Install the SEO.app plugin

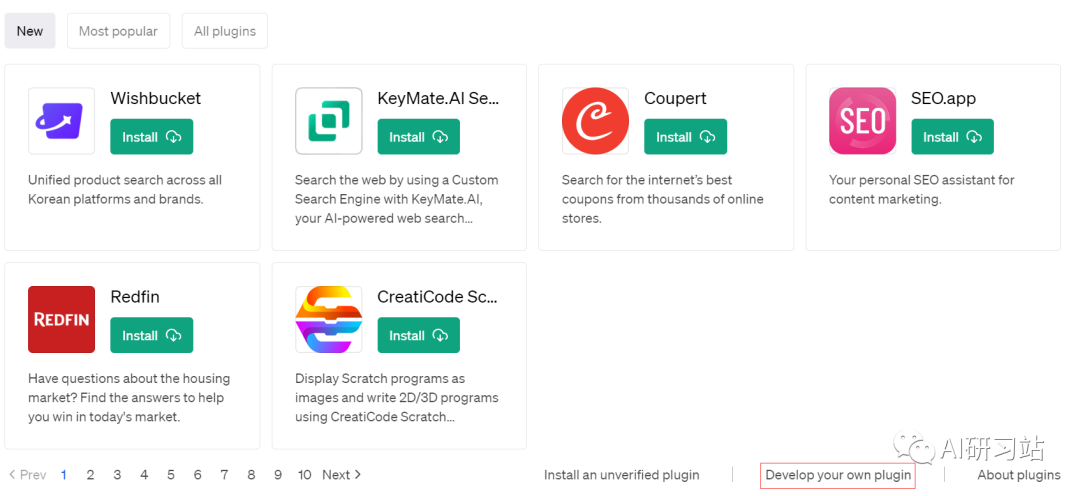pyautogui.click(x=953, y=136)
